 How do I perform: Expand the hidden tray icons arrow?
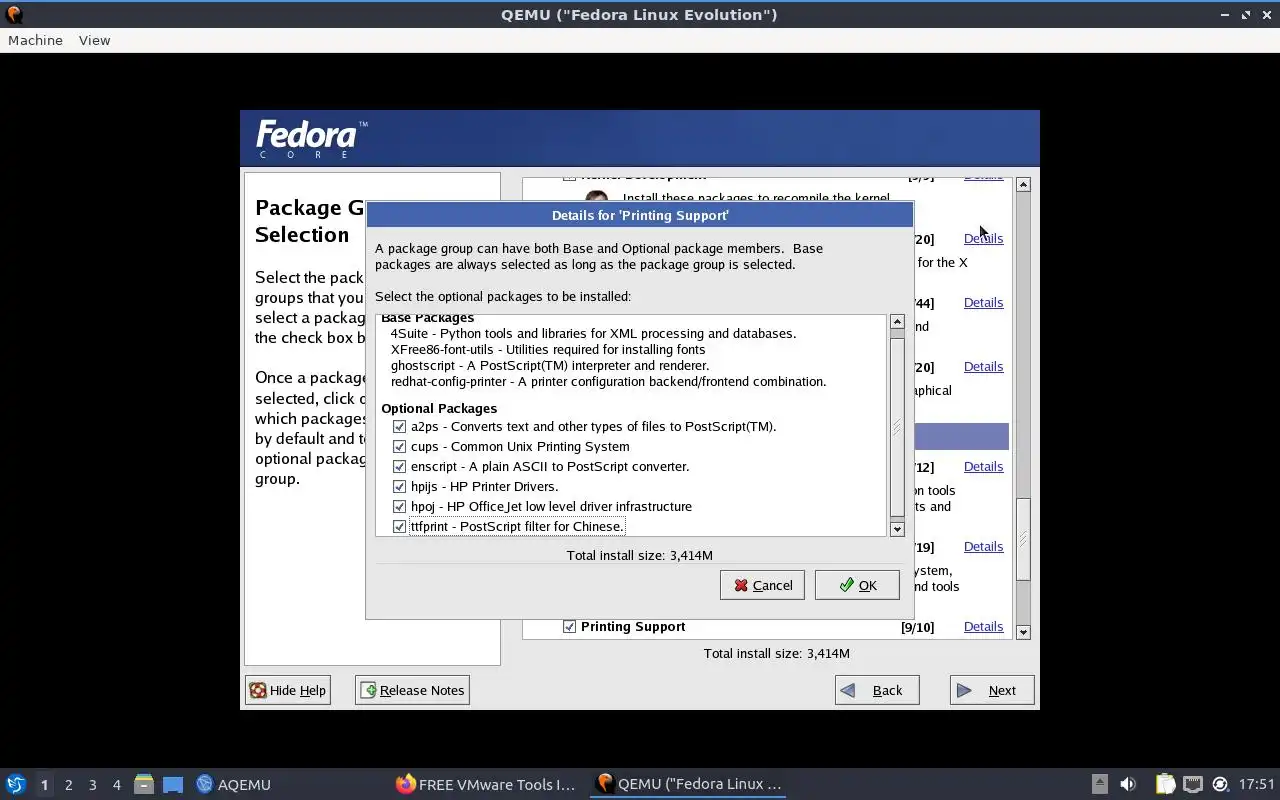1099,784
